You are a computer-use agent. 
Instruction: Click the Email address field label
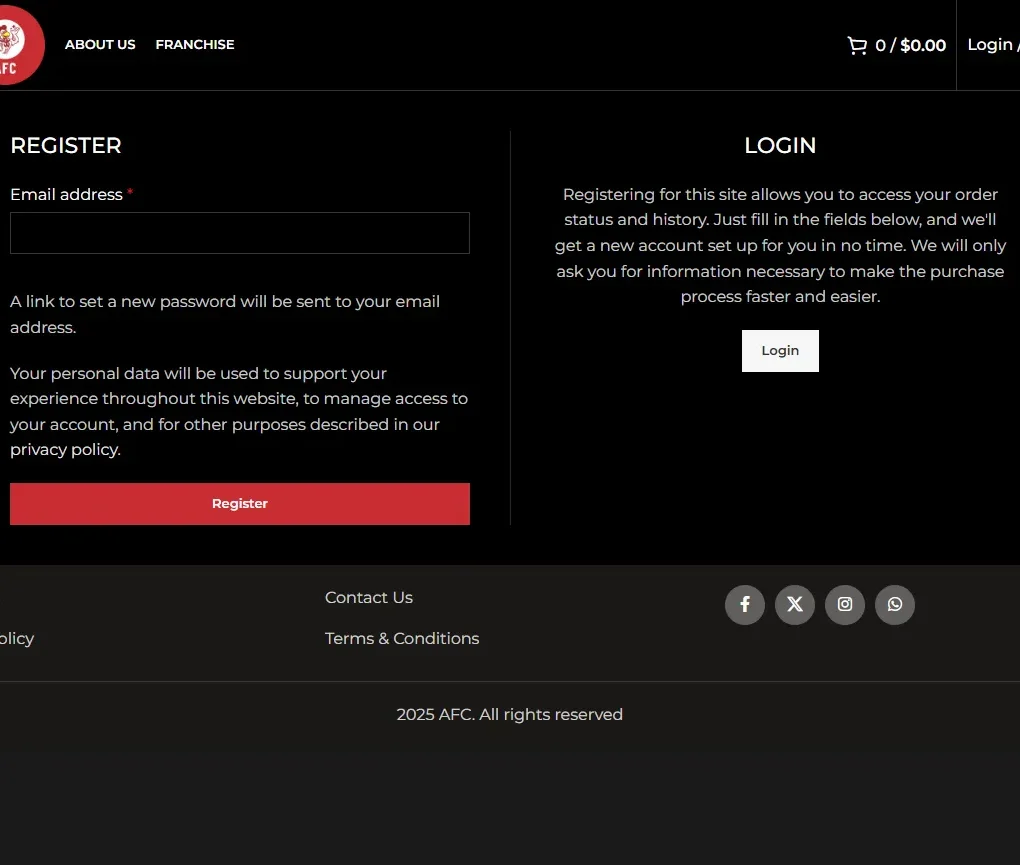pyautogui.click(x=66, y=195)
